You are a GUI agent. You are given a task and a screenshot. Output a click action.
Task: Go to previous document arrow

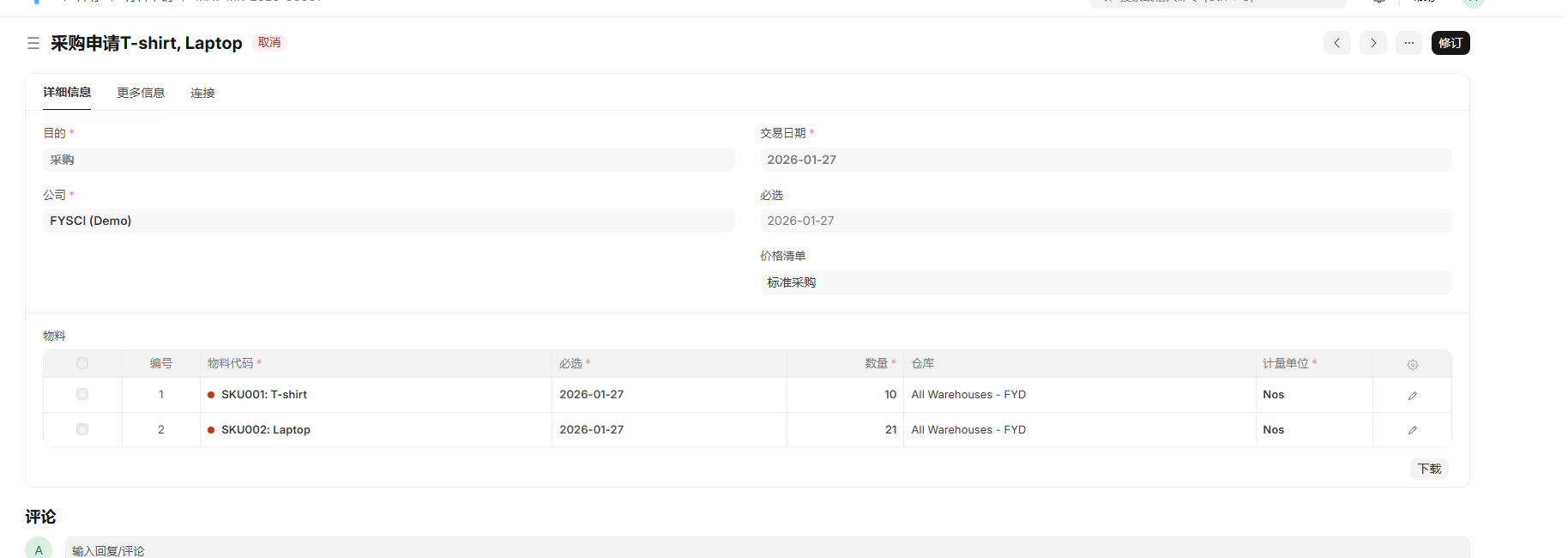1336,43
